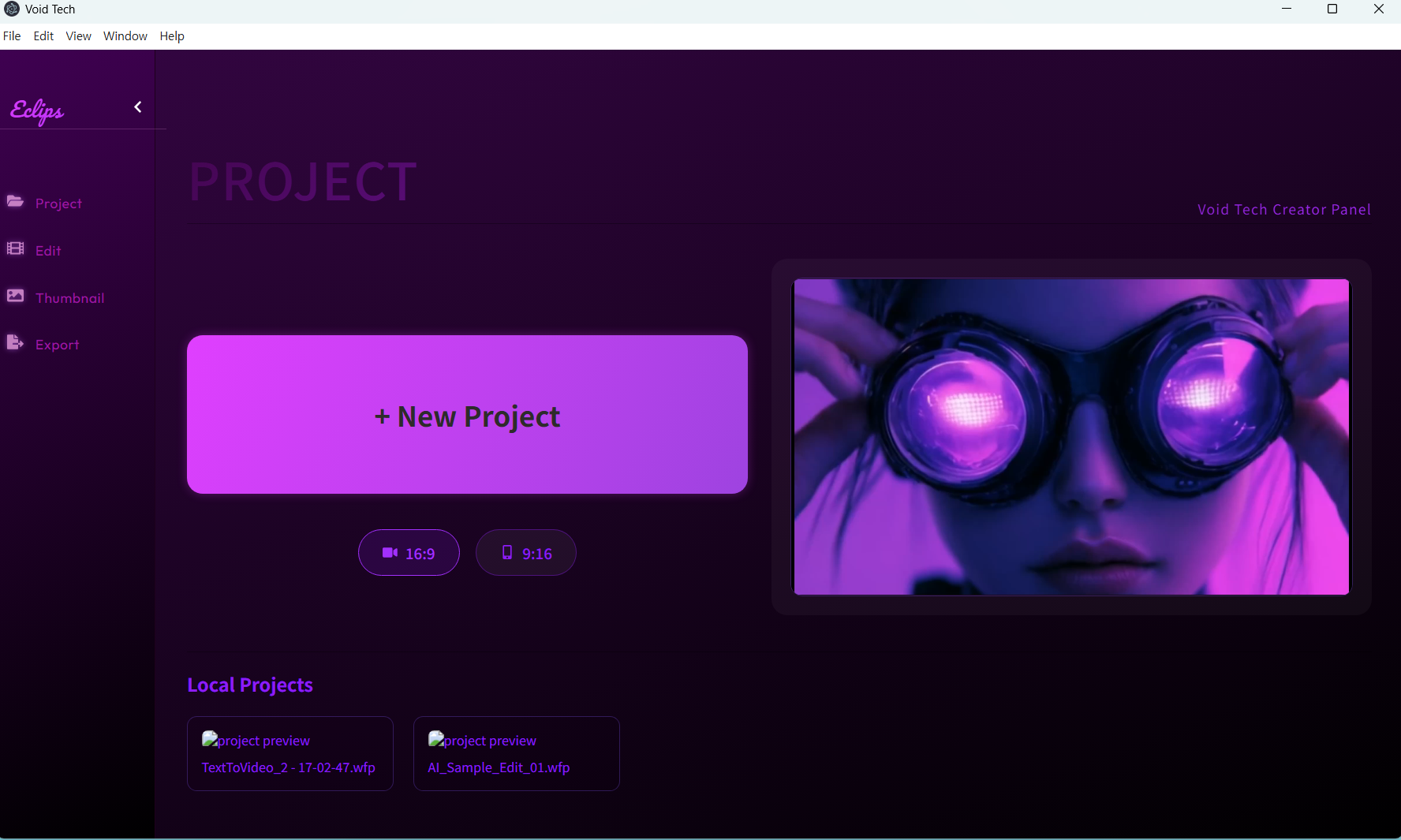
Task: Click the Void Tech app icon in title bar
Action: (x=12, y=9)
